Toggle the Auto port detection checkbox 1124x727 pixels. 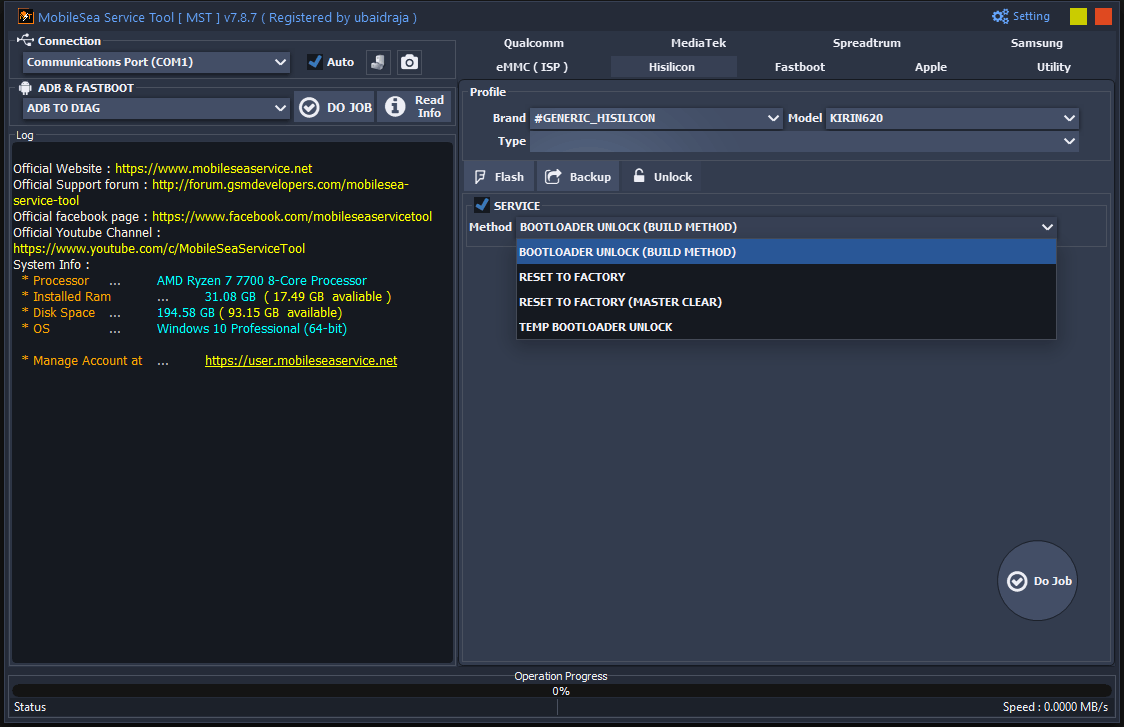coord(317,61)
